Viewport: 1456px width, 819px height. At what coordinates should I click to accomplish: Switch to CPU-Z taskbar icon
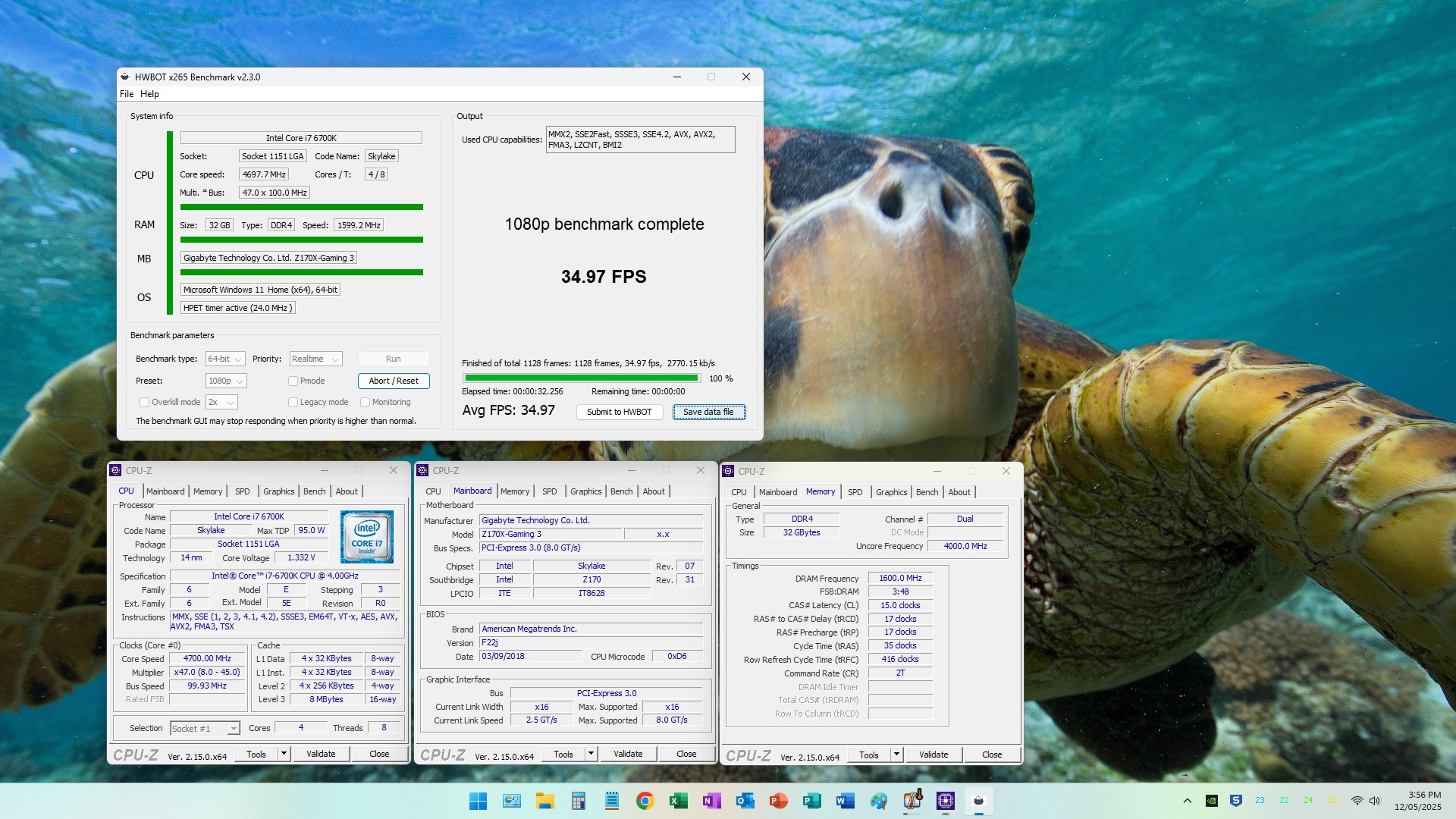[x=945, y=801]
